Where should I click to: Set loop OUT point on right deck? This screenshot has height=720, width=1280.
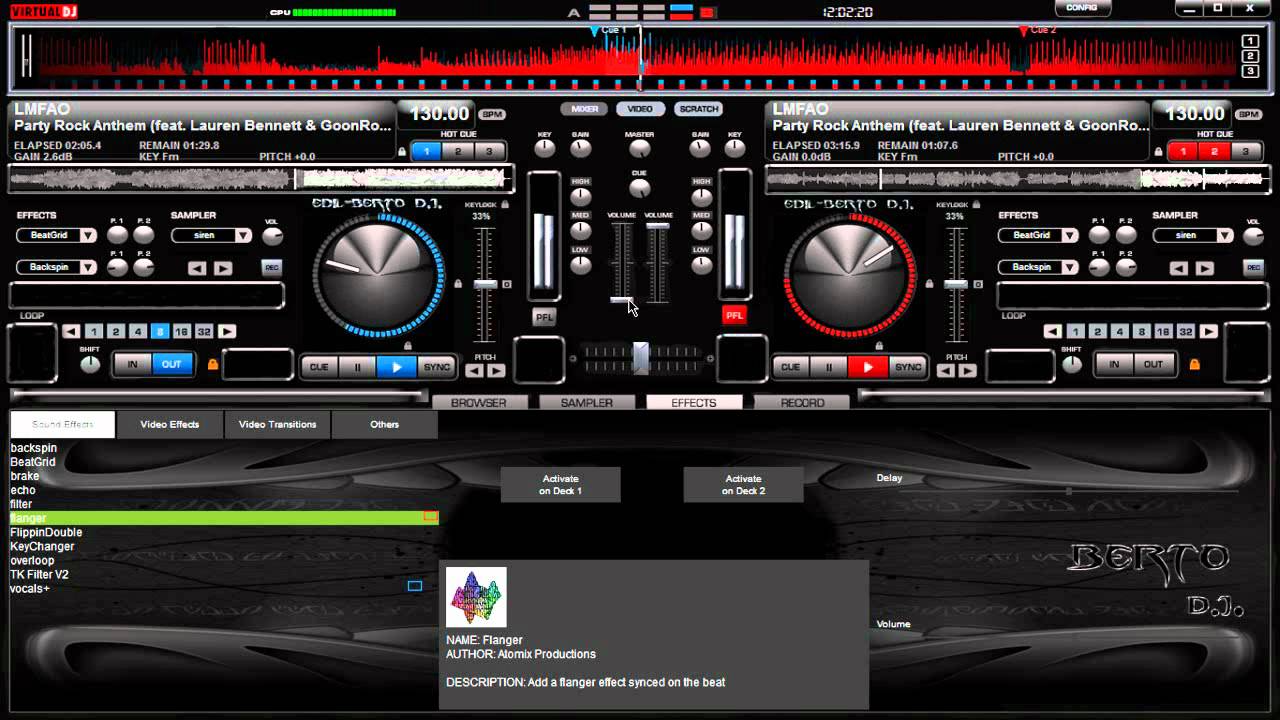[1153, 364]
